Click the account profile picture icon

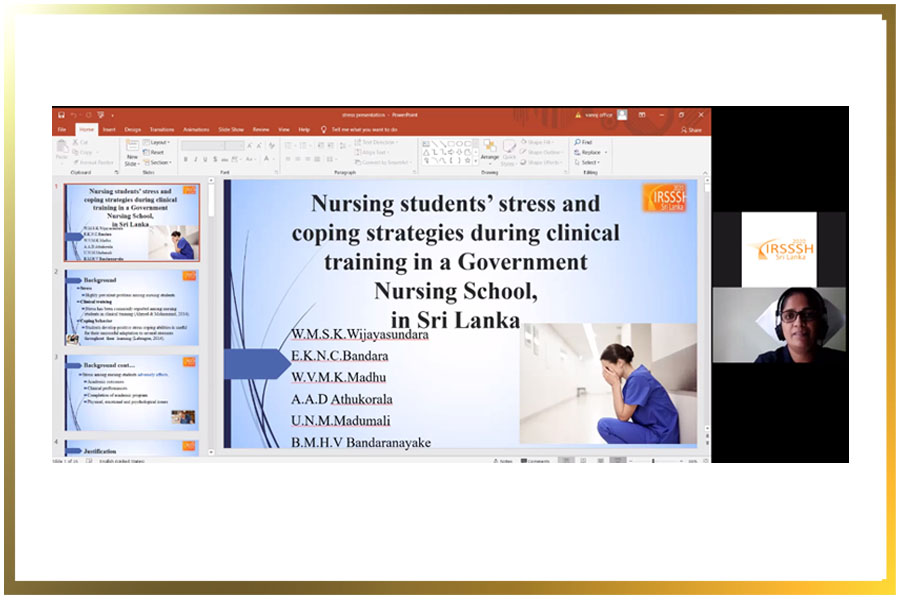622,115
